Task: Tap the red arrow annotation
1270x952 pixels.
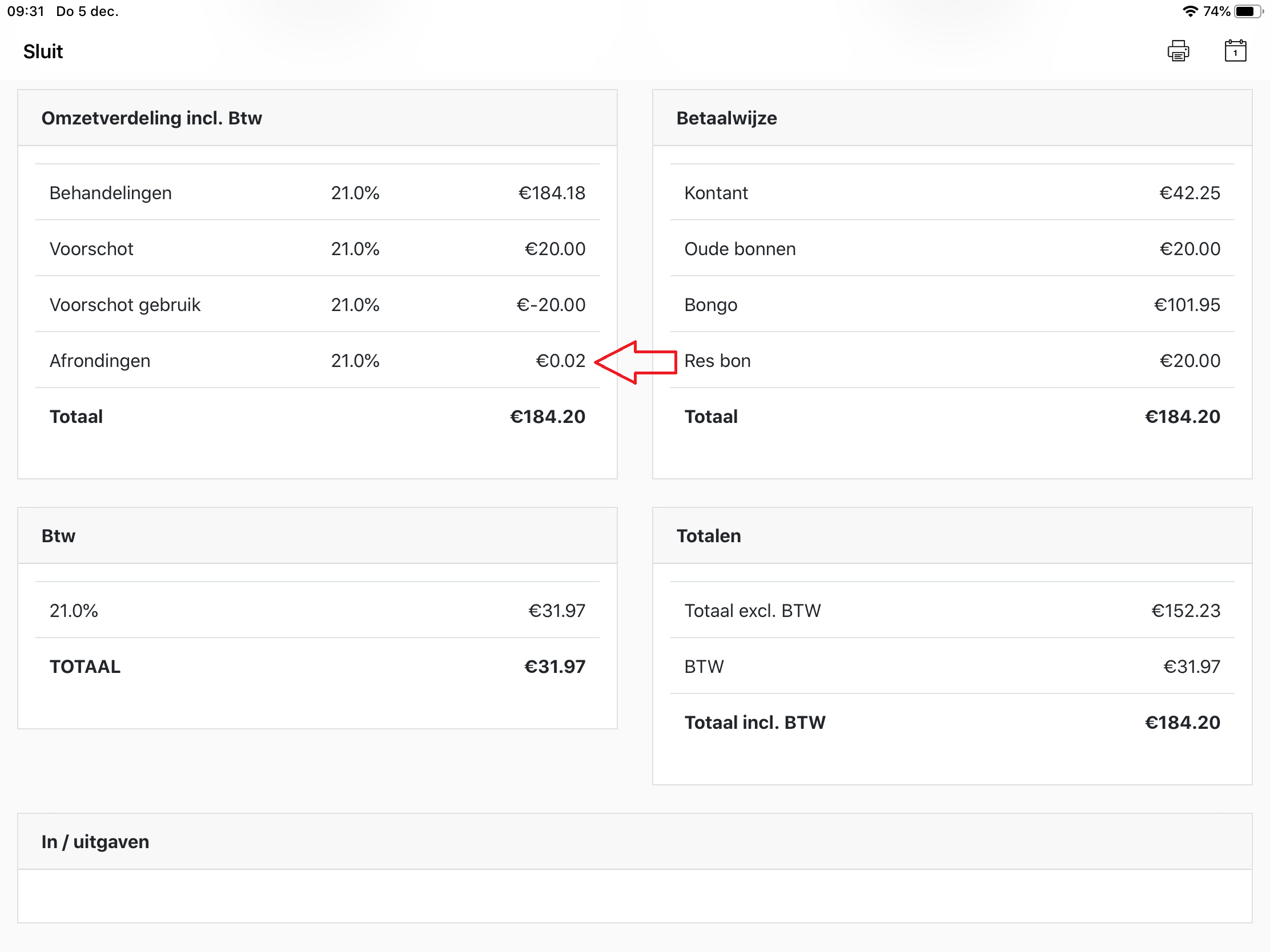Action: coord(636,362)
